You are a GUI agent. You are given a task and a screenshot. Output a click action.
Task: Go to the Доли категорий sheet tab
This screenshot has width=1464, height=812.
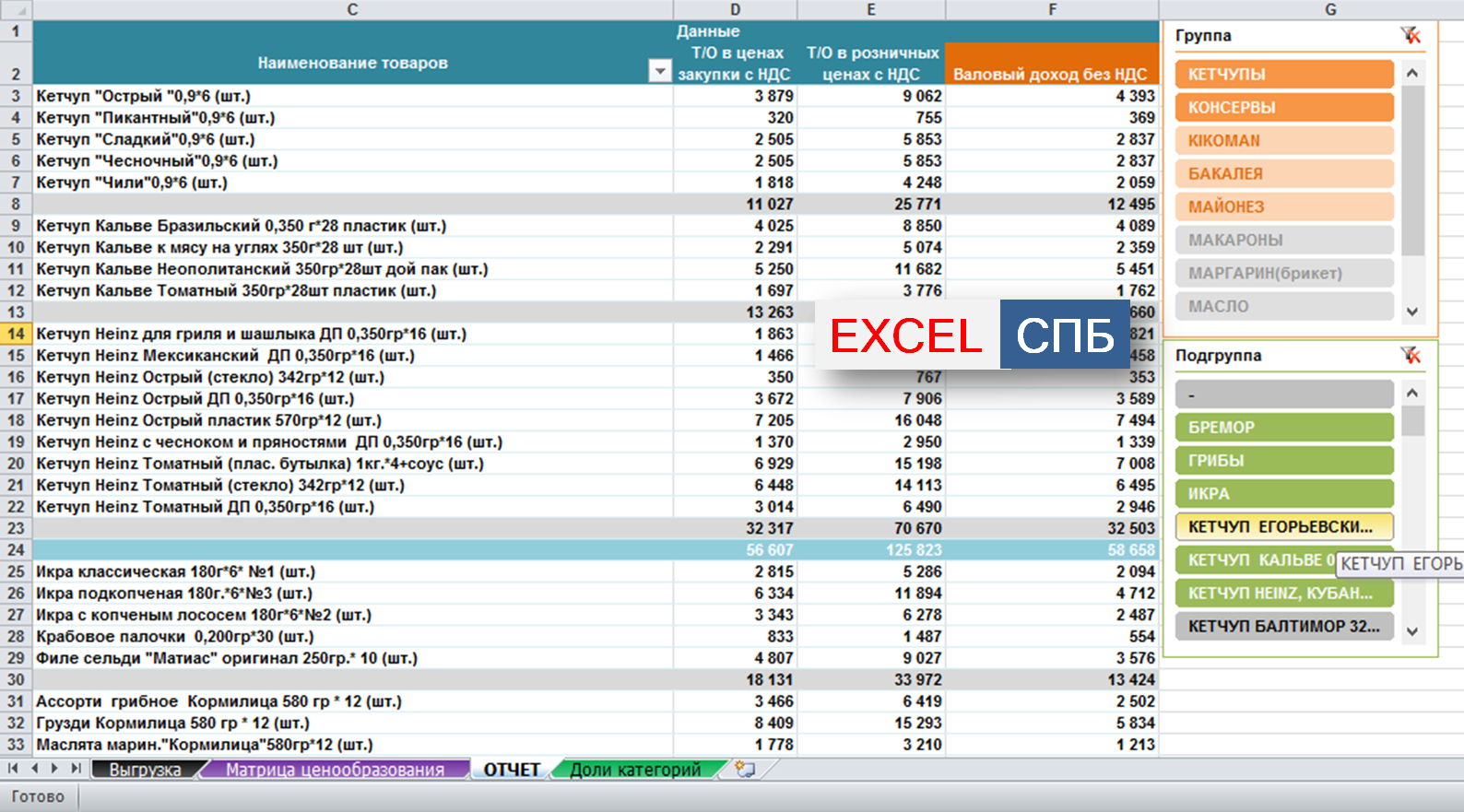(635, 770)
